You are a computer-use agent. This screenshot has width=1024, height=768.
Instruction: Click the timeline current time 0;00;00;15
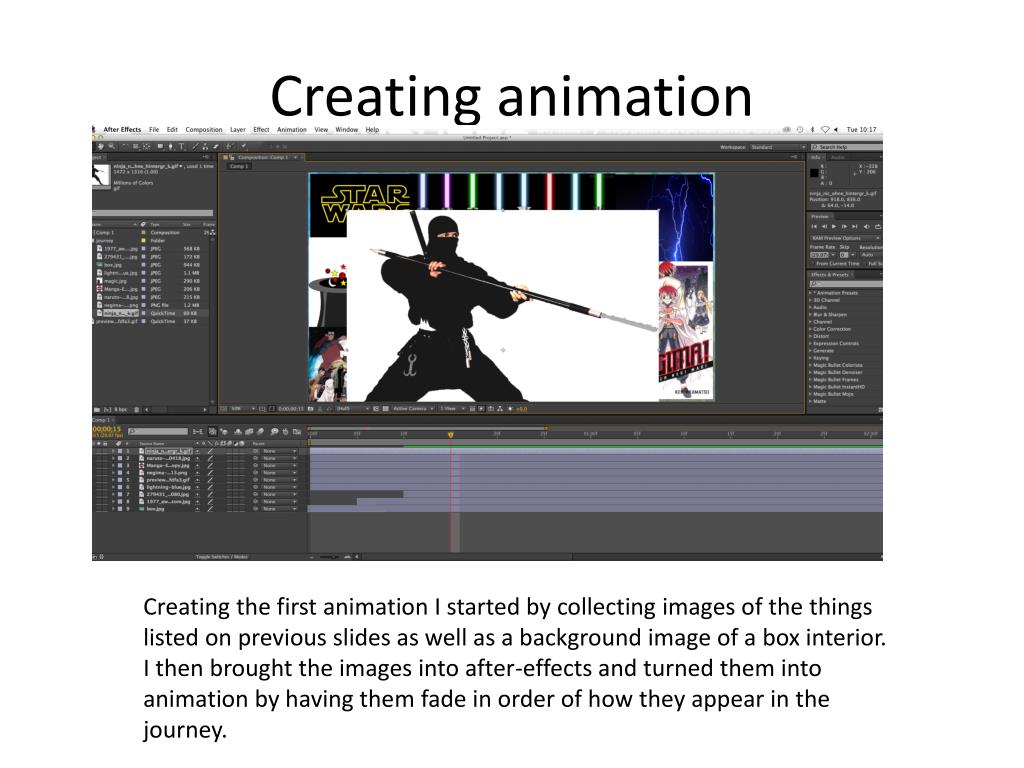(107, 429)
